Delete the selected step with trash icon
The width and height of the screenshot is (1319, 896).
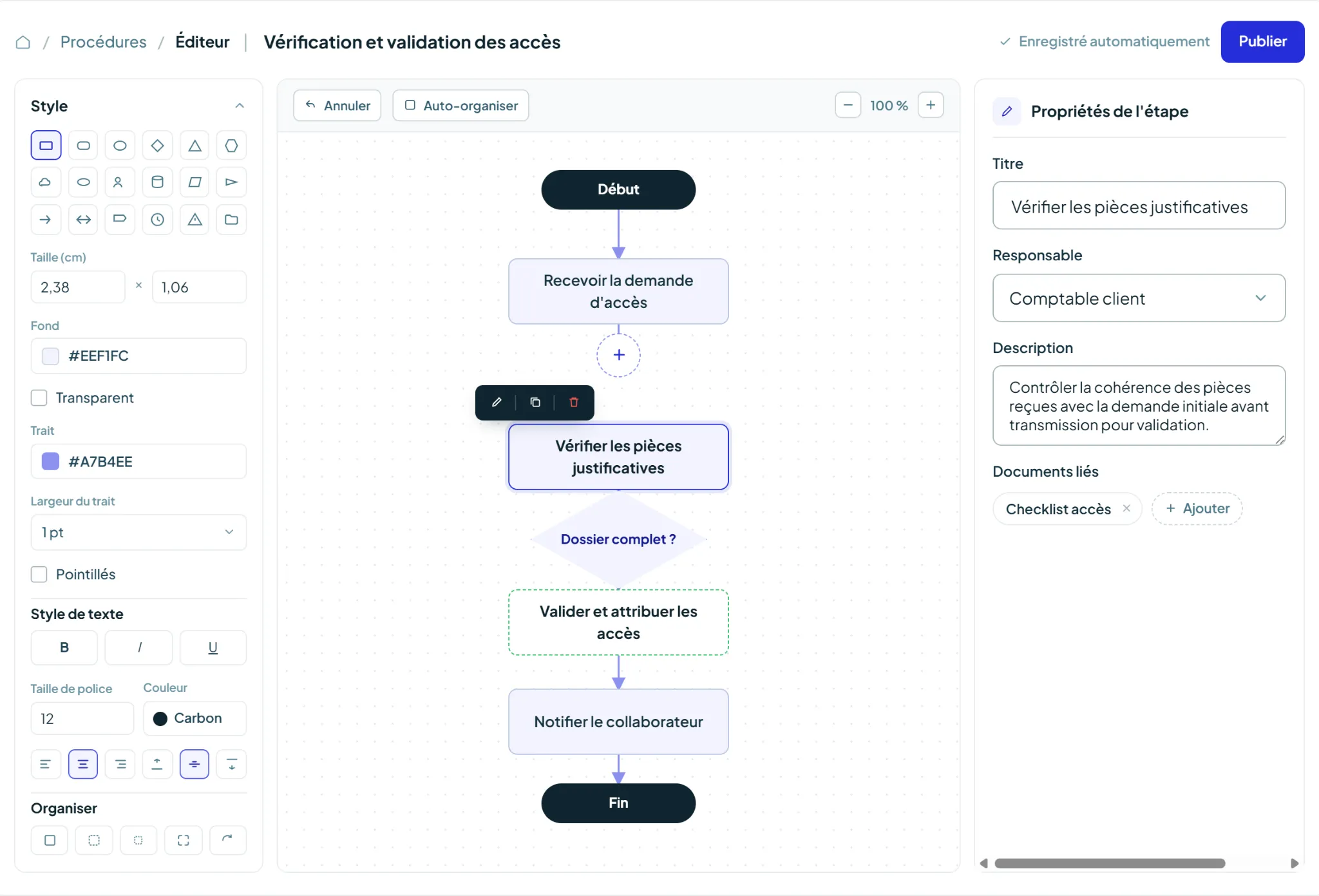click(x=574, y=403)
